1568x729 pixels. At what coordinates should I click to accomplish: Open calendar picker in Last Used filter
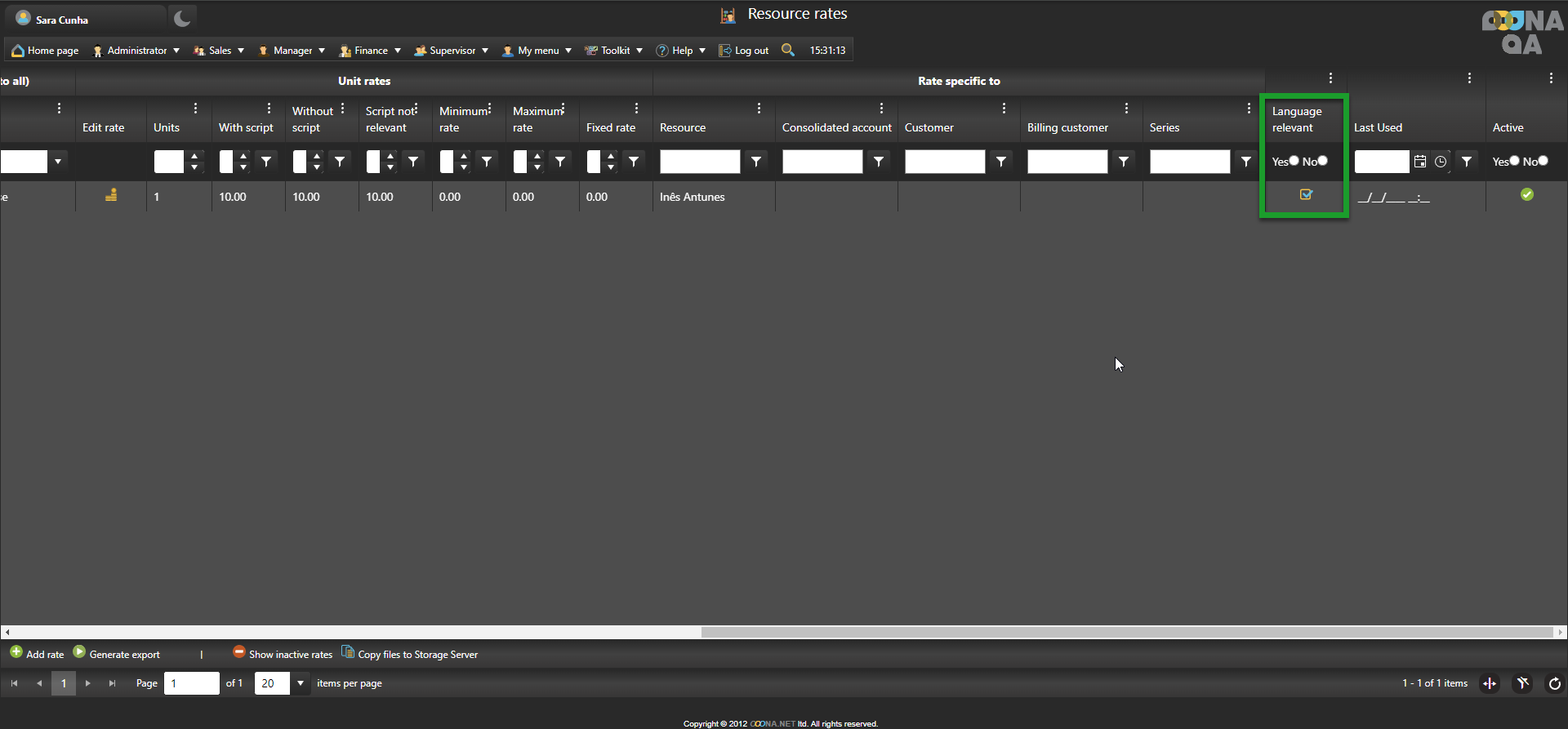point(1420,162)
